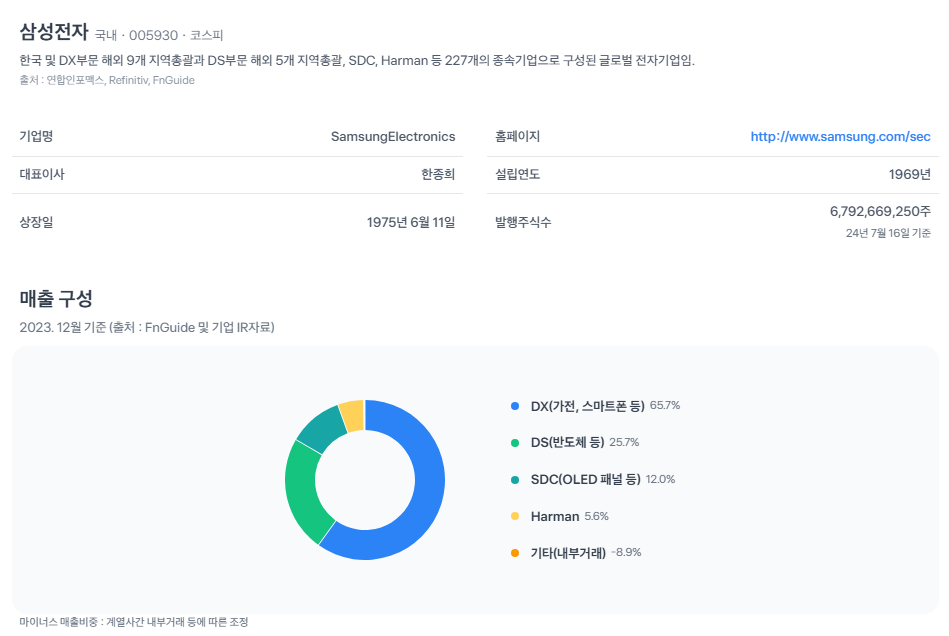
Task: Click the Harman legend label
Action: click(554, 517)
